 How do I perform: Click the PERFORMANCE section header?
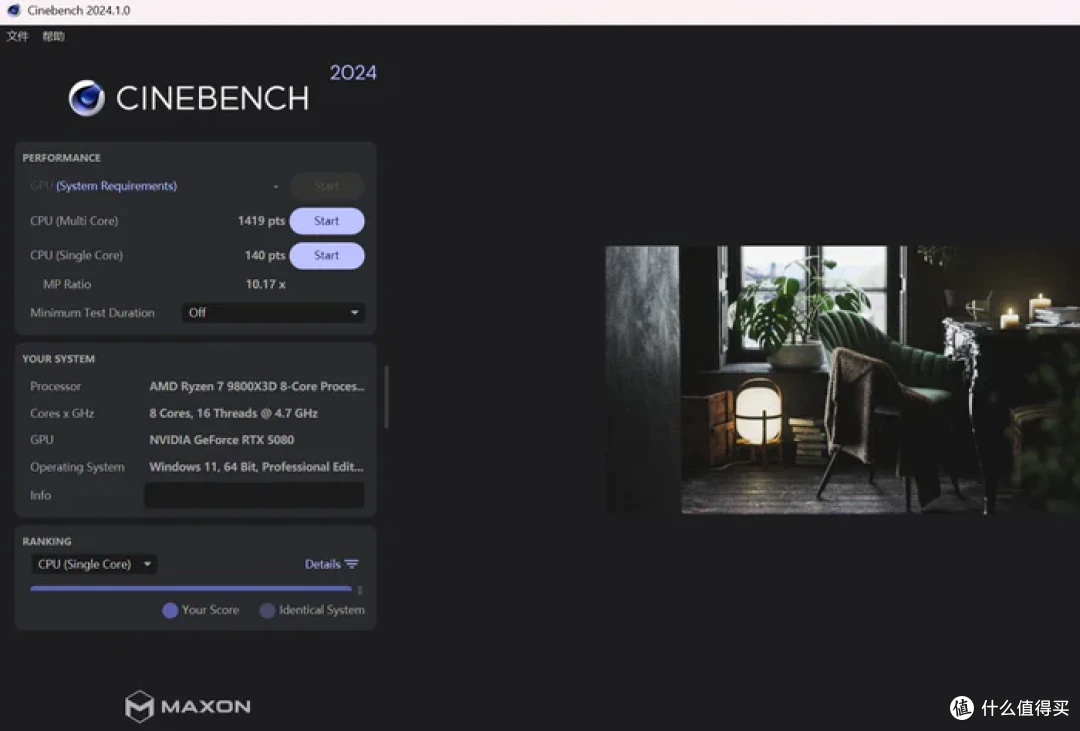coord(61,158)
